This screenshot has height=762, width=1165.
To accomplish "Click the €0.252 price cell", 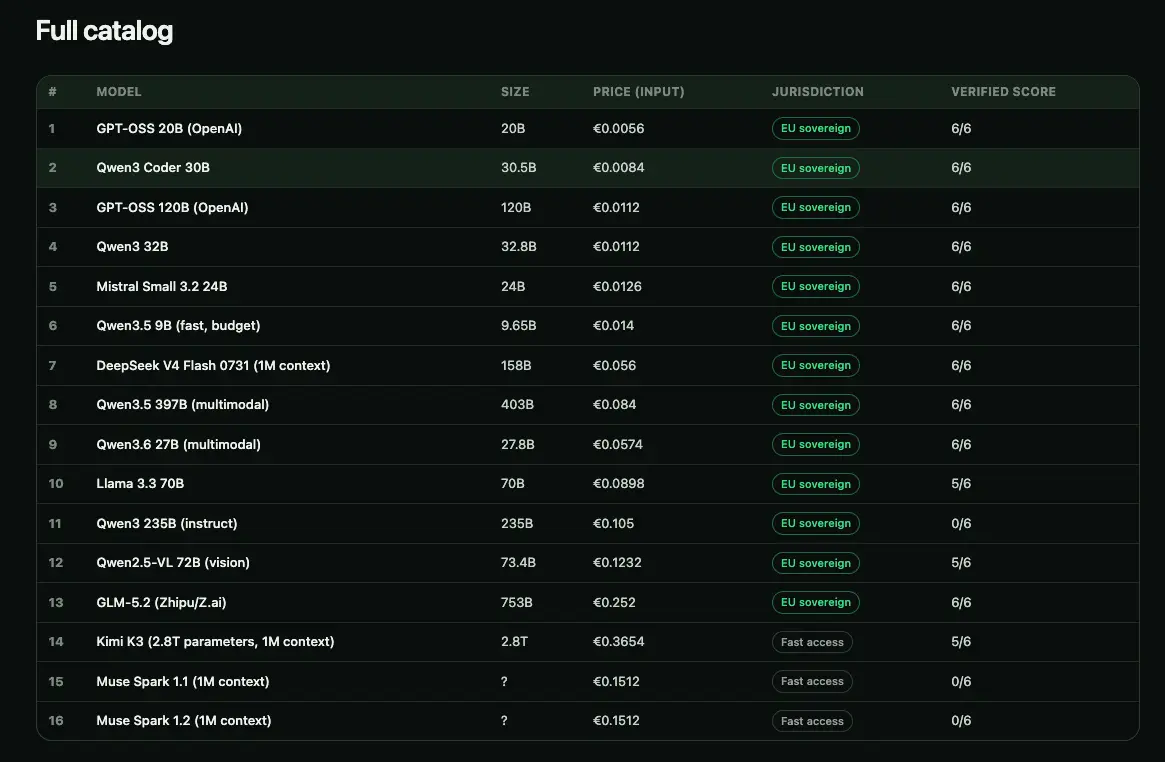I will pos(614,602).
